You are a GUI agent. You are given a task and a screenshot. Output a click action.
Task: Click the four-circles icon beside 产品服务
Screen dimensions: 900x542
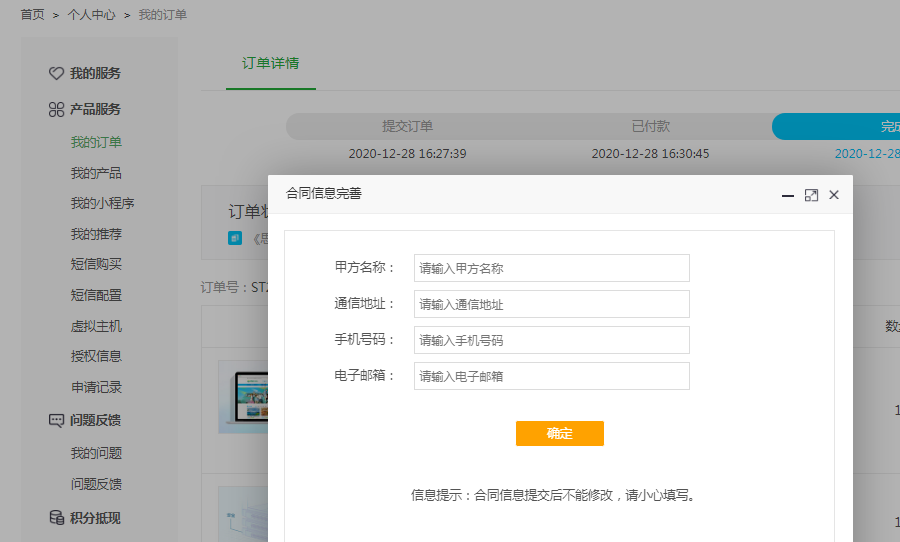pyautogui.click(x=57, y=109)
